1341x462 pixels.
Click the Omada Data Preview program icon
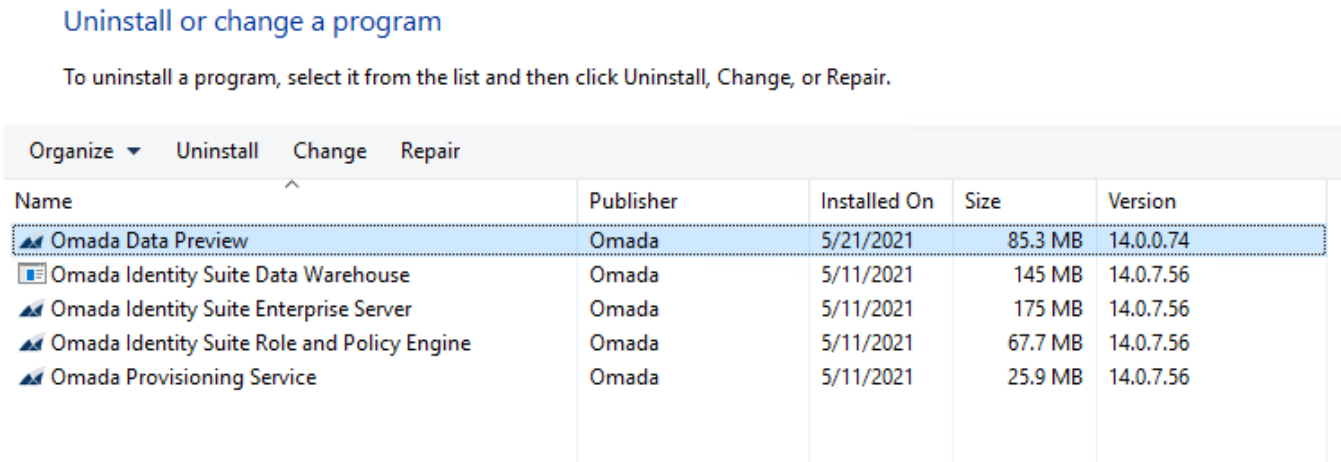coord(31,241)
